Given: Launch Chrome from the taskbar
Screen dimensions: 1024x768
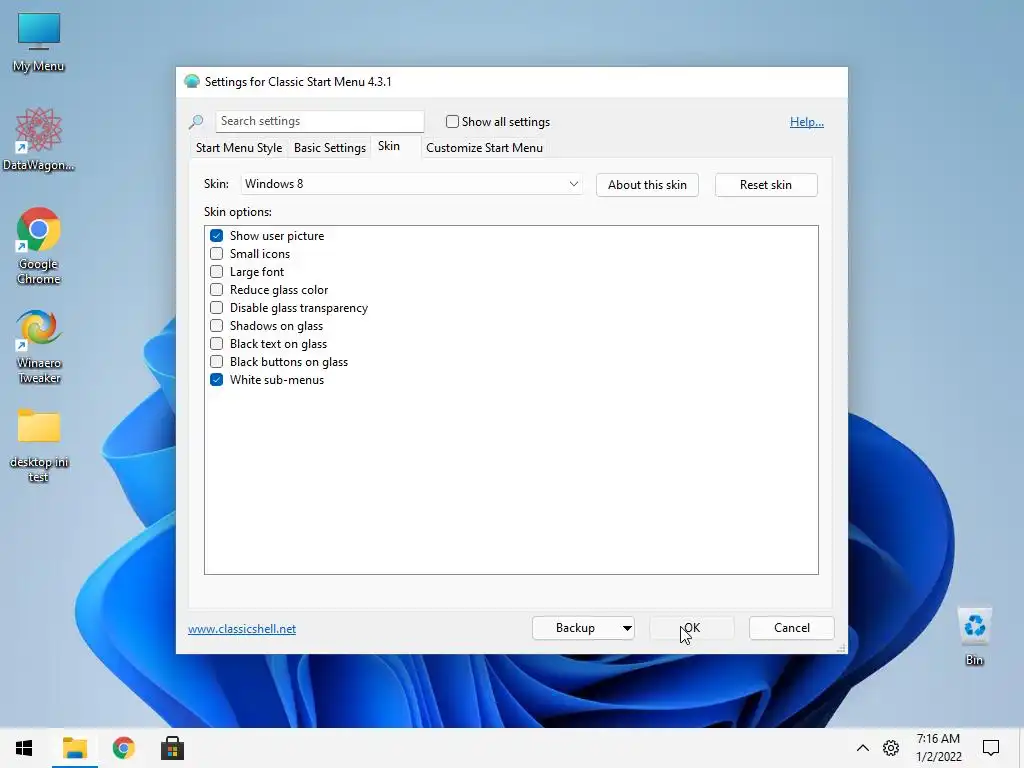Looking at the screenshot, I should pos(123,748).
